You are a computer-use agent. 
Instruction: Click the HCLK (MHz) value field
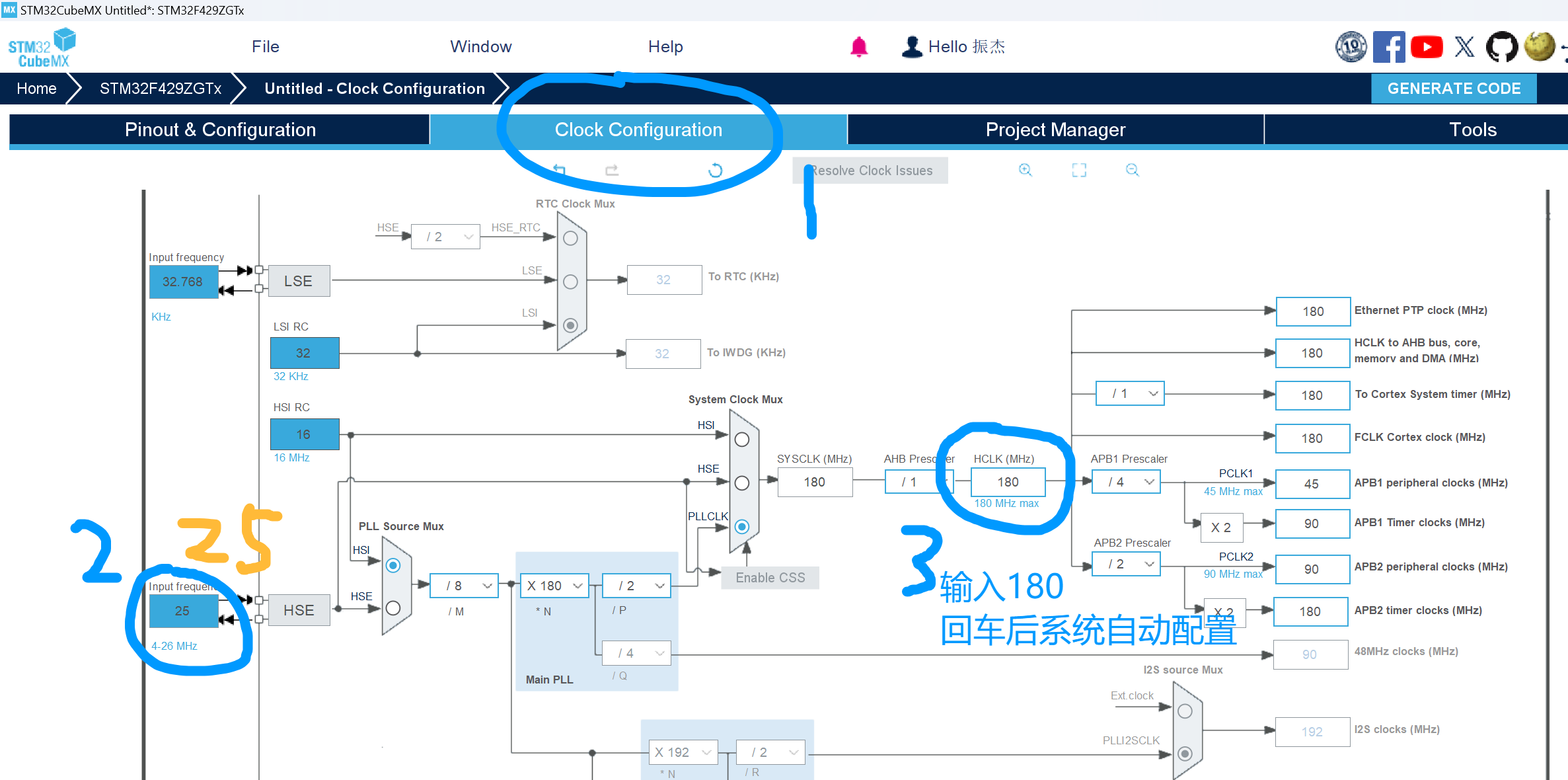[1008, 482]
